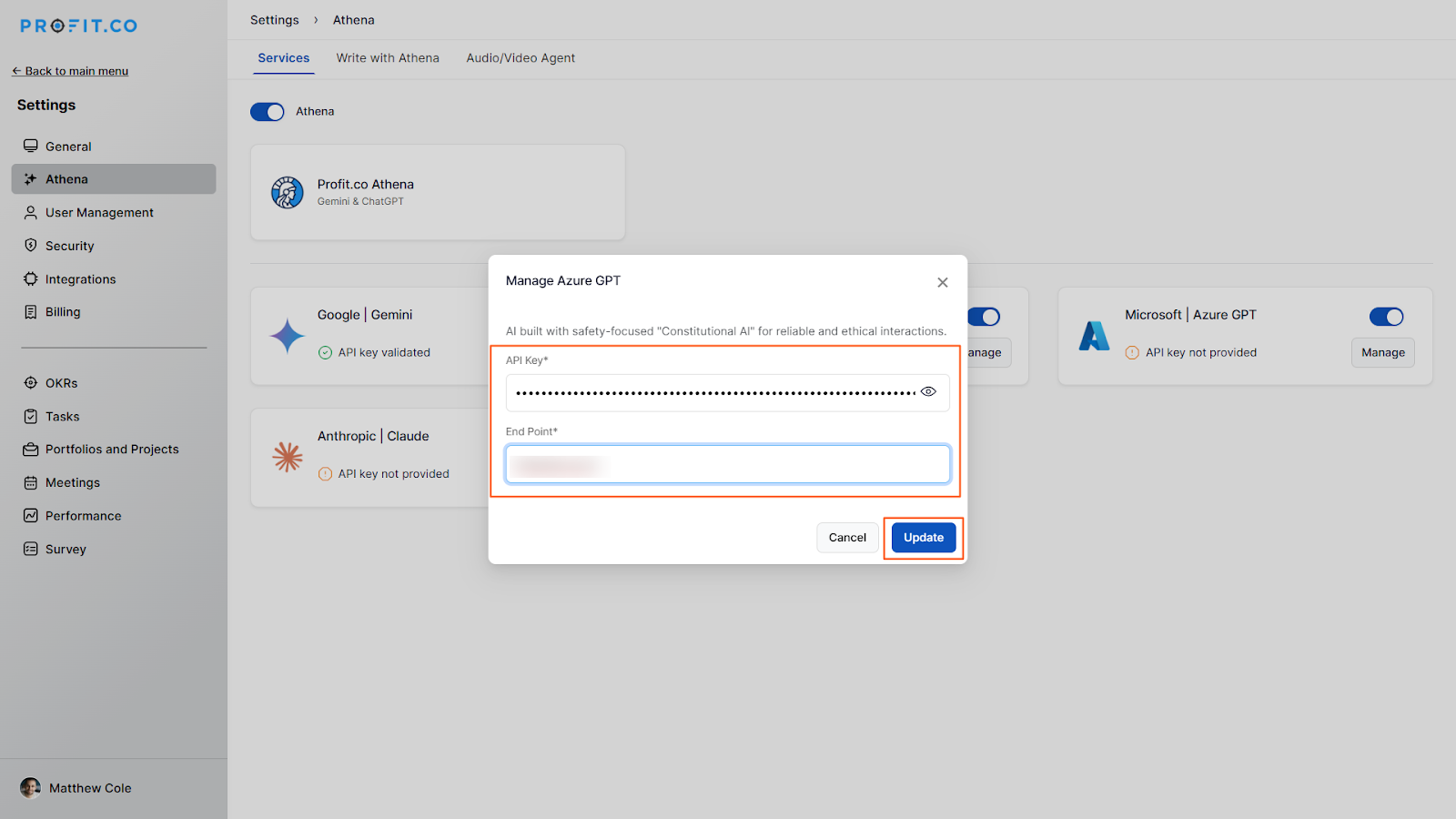Viewport: 1456px width, 819px height.
Task: Click the End Point input field
Action: [x=728, y=464]
